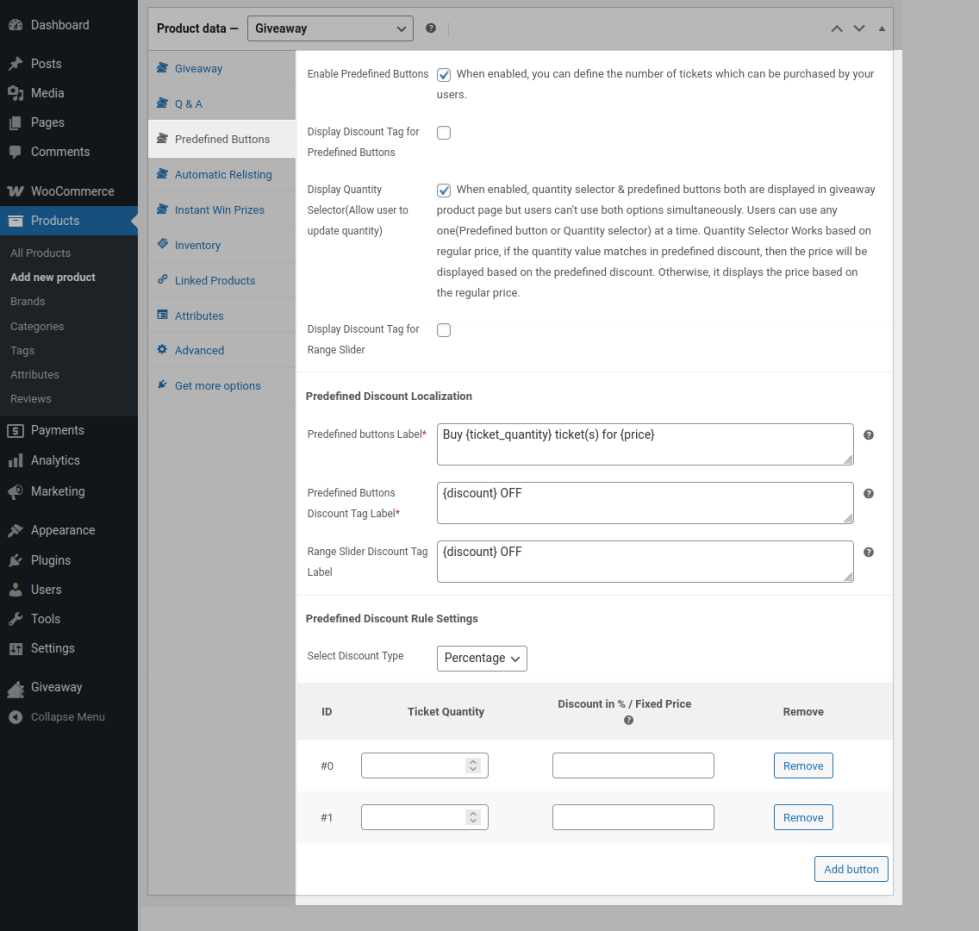Click Discount value input for row #1

[633, 817]
